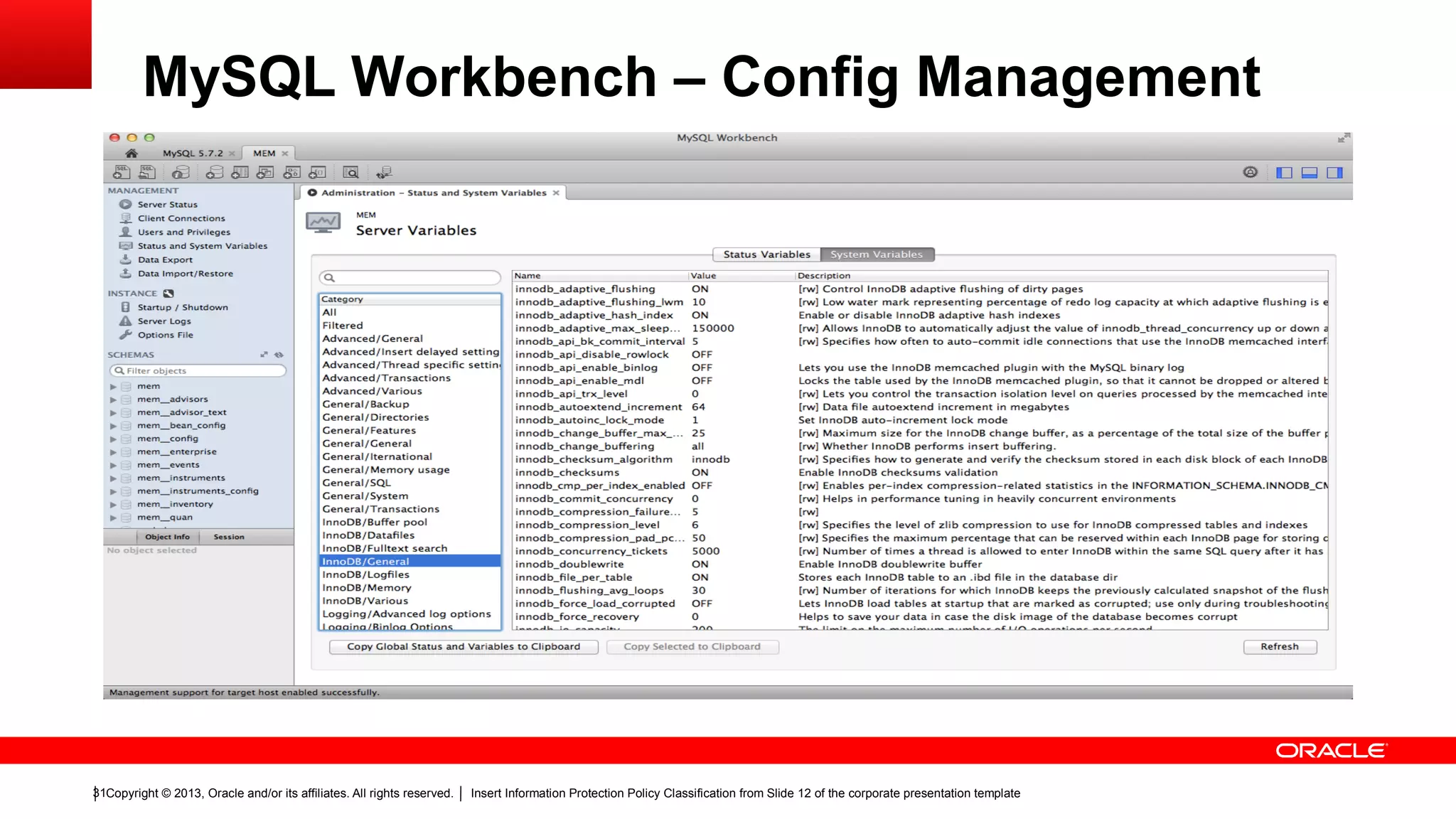Click the Refresh button
Screen dimensions: 1456x819
1280,646
